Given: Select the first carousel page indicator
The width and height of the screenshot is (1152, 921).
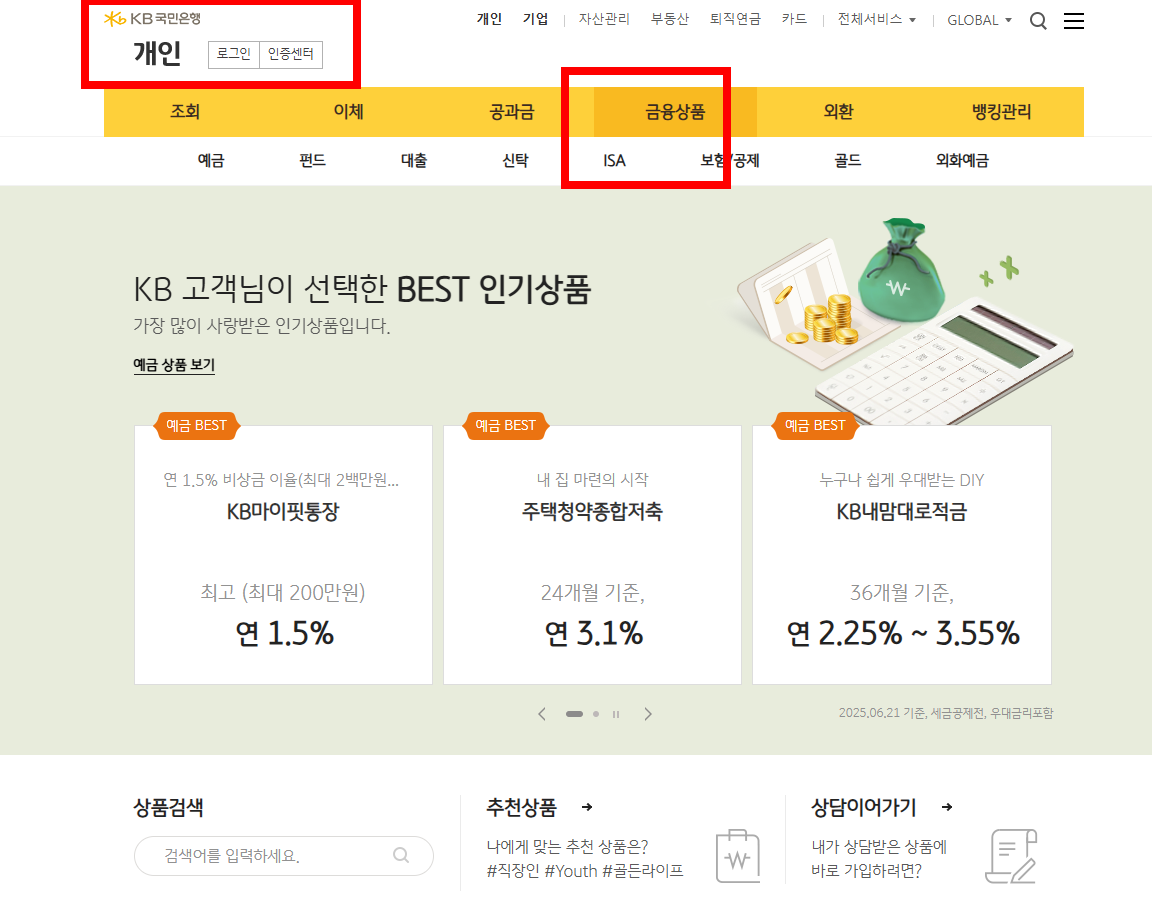Looking at the screenshot, I should pos(574,714).
